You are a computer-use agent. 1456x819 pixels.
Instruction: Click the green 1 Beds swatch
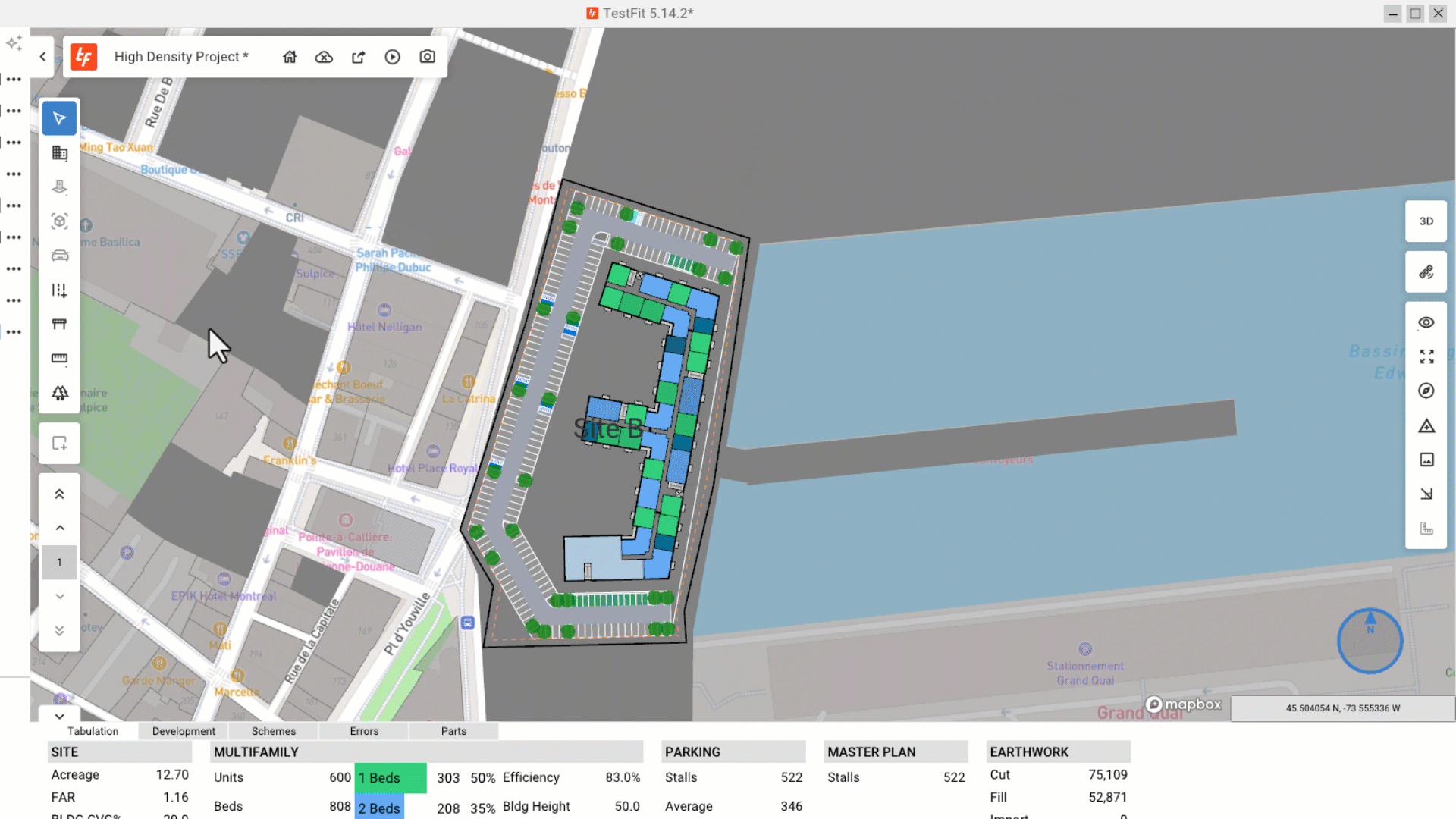pos(390,778)
